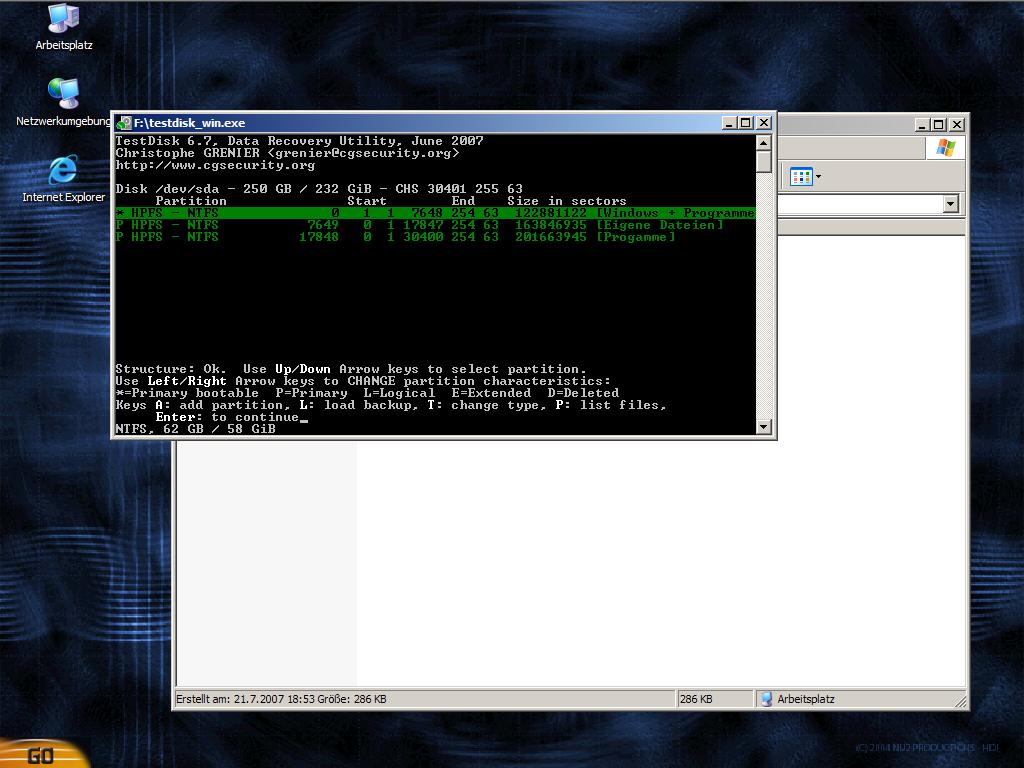Select the Windows + Programme partition row
Viewport: 1024px width, 768px height.
click(x=435, y=213)
